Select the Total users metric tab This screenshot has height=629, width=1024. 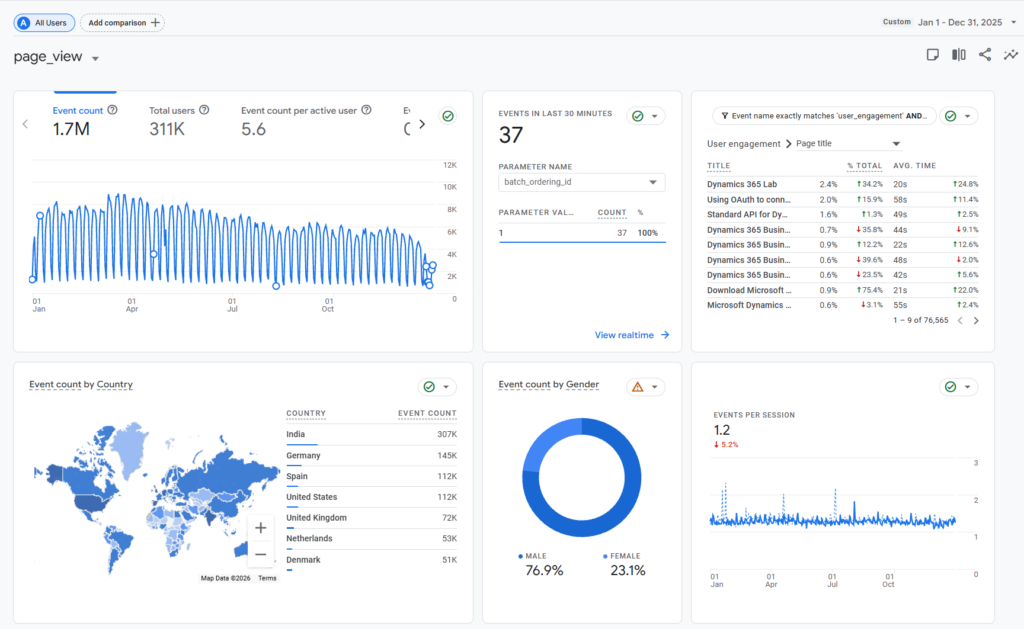tap(172, 110)
